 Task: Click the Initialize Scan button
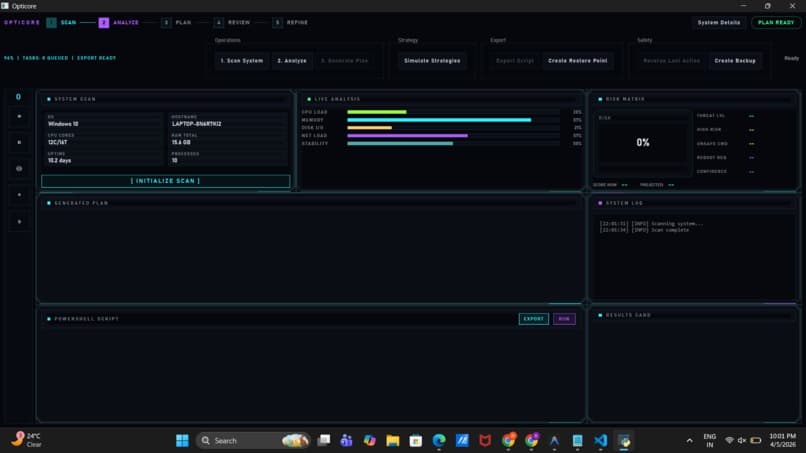point(166,181)
